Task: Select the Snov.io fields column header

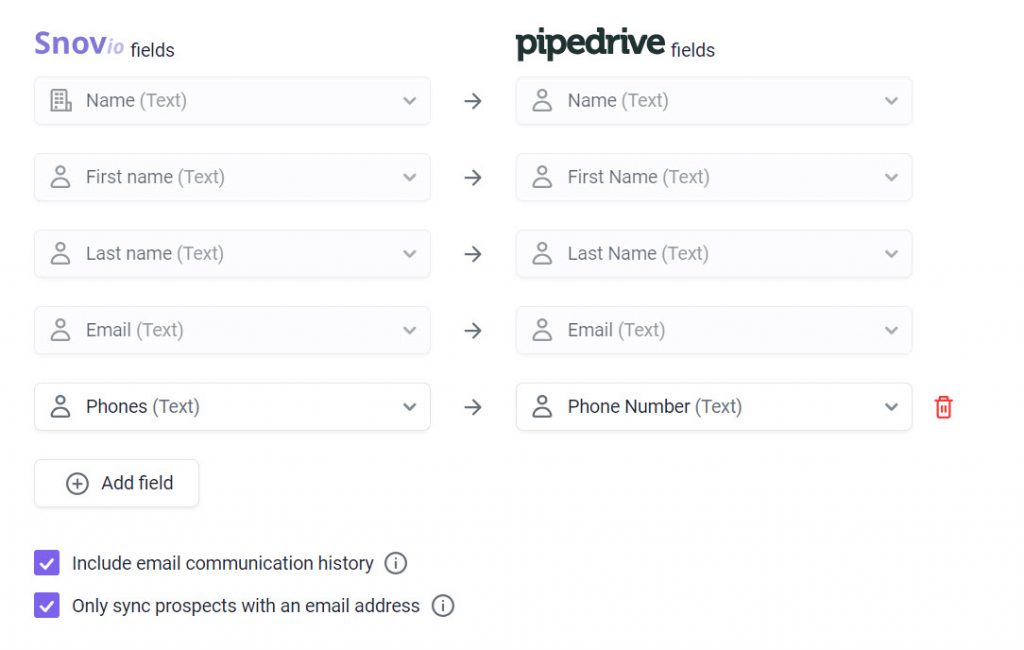Action: point(104,44)
